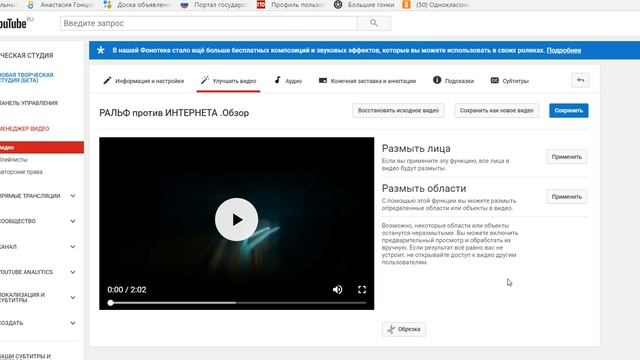The image size is (640, 360).
Task: Open Большие гонки bookmark
Action: point(364,5)
